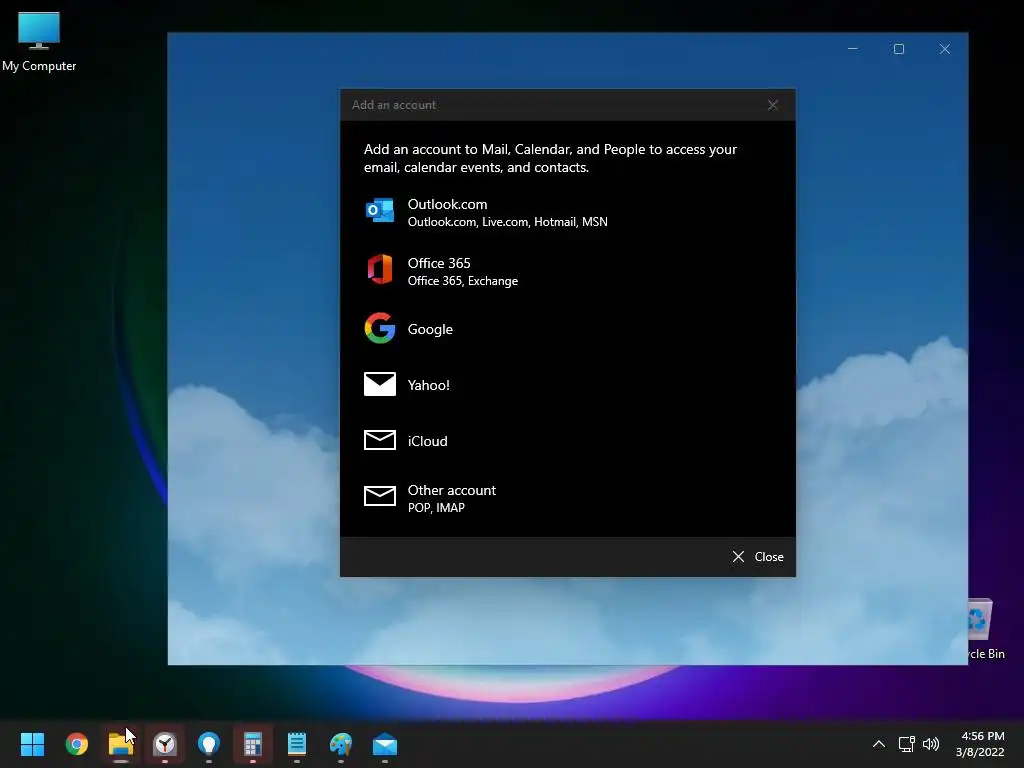Launch Google Chrome from taskbar
Screen dimensions: 1024x768
tap(76, 744)
